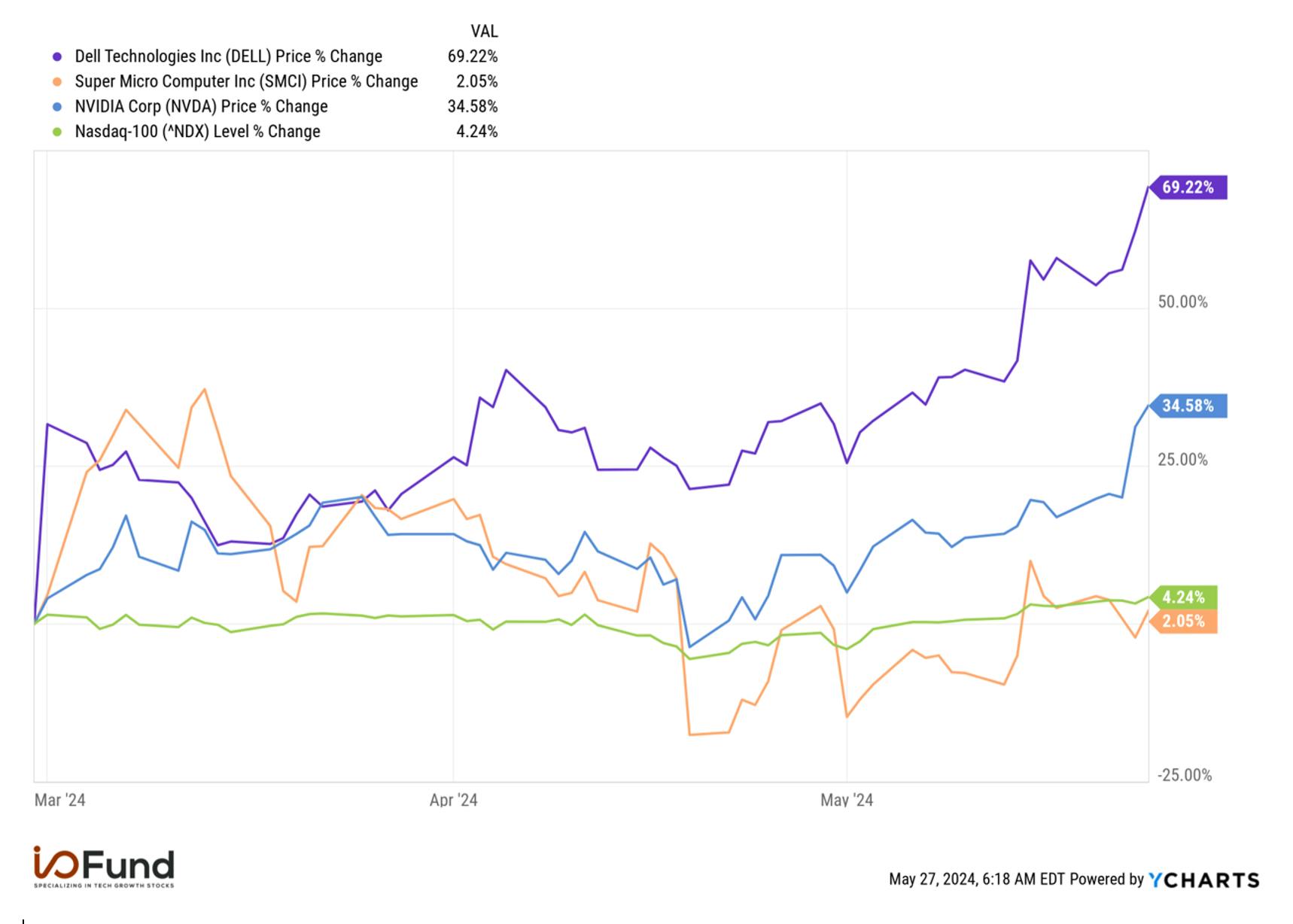Click the green Nasdaq-100 legend dot
The height and width of the screenshot is (924, 1293).
pyautogui.click(x=57, y=132)
